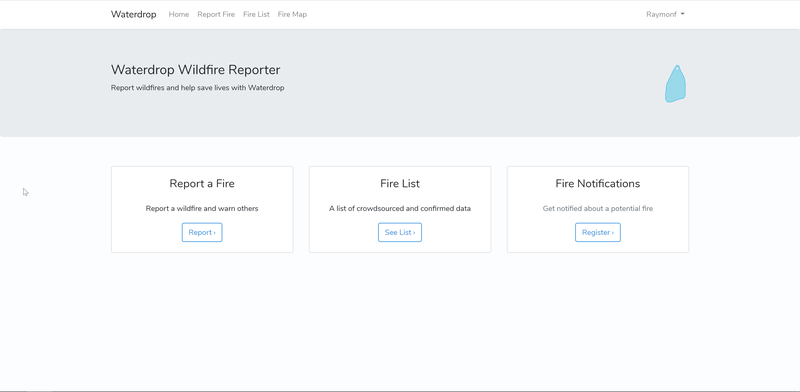Open the Fire Map page

point(292,14)
